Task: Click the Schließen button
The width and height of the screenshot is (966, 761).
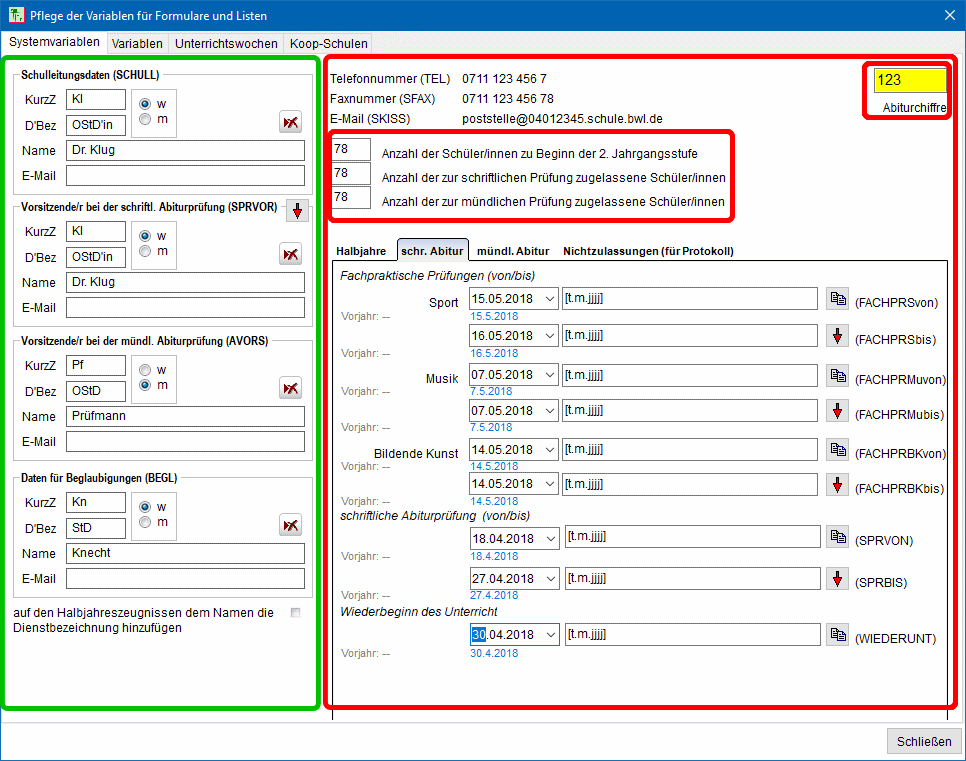Action: 924,741
